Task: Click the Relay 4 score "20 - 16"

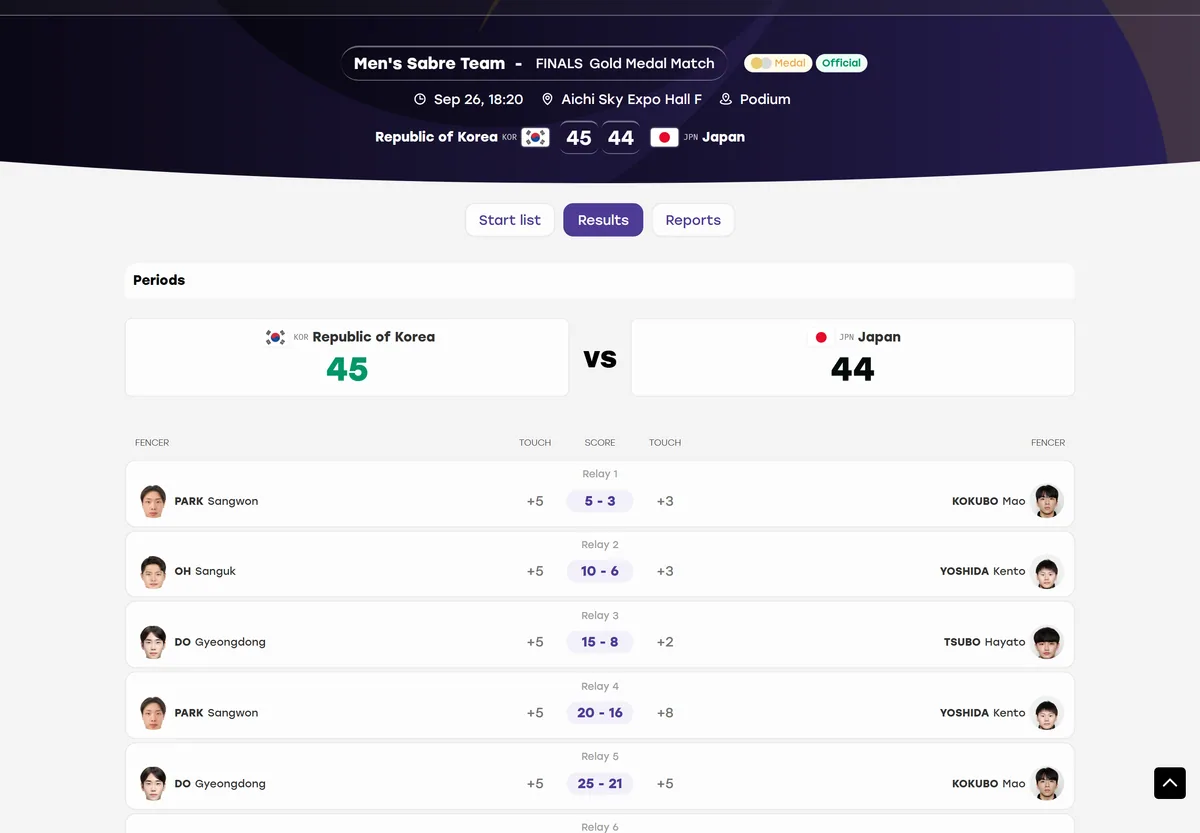Action: click(600, 713)
